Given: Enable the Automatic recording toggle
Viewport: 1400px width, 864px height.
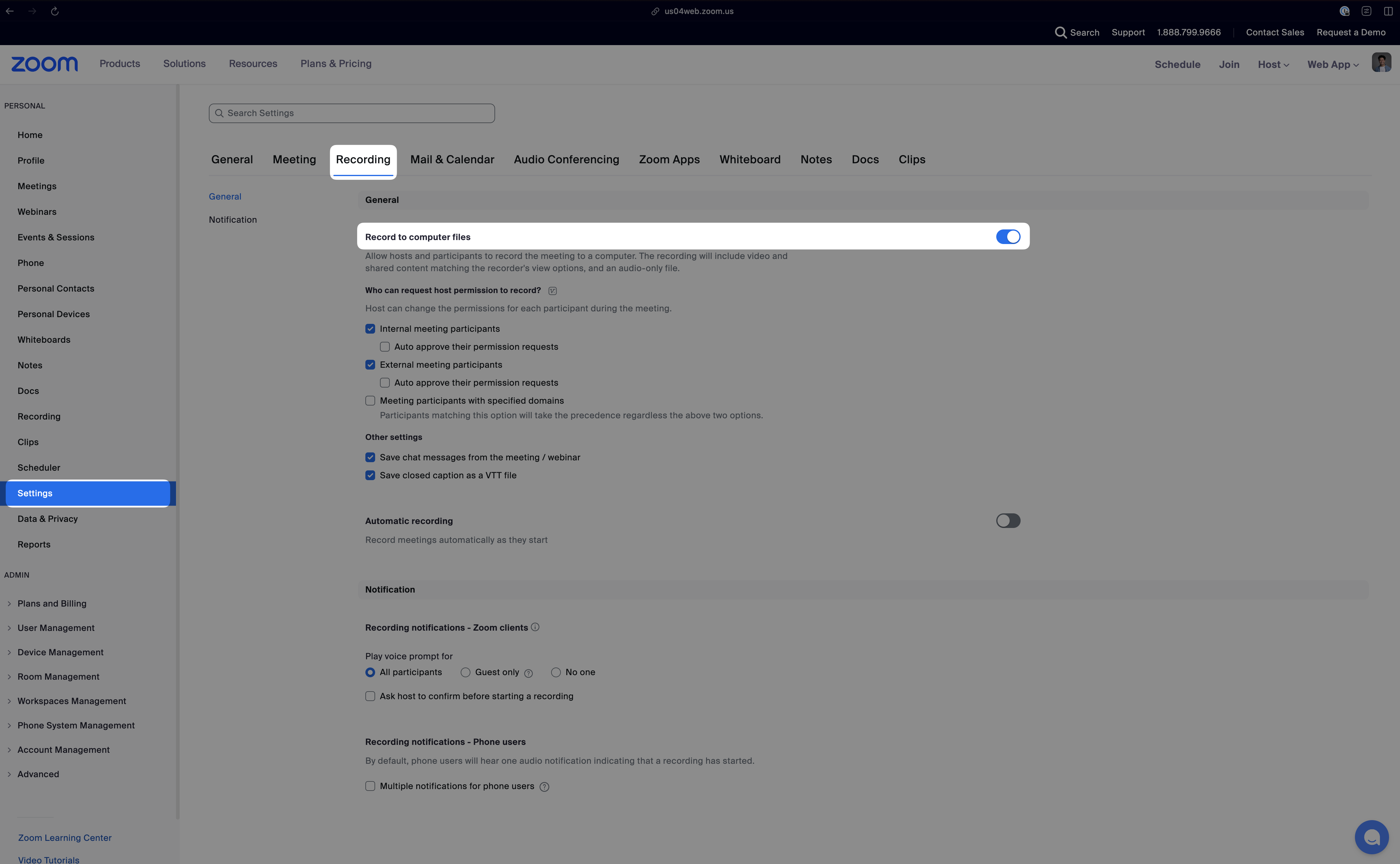Looking at the screenshot, I should (x=1008, y=521).
